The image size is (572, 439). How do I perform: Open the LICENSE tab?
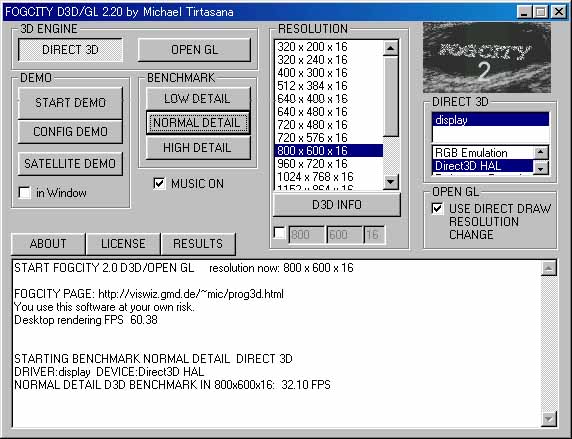123,243
